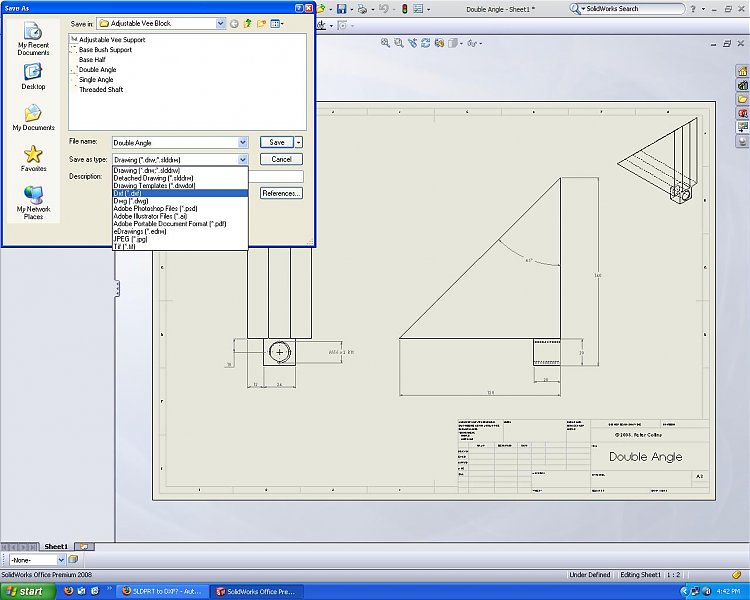The width and height of the screenshot is (750, 600).
Task: Open Design Library from the task pane
Action: click(x=742, y=85)
